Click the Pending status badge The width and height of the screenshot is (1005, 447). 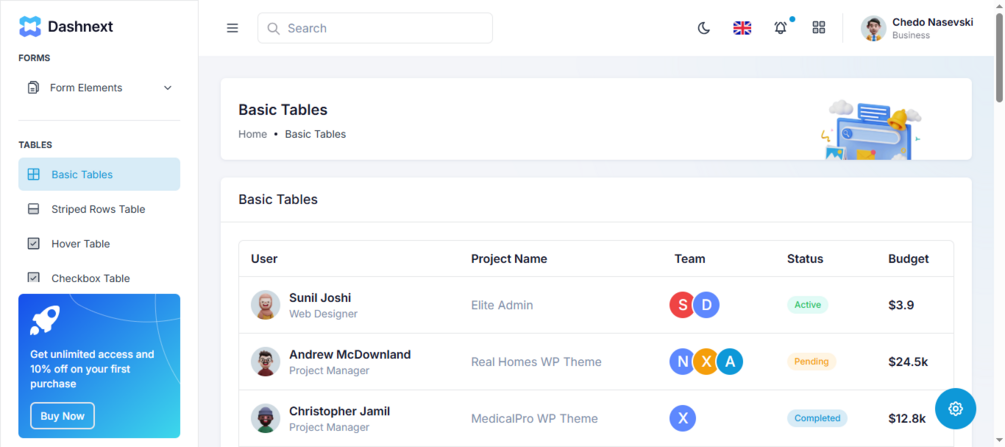(x=811, y=362)
